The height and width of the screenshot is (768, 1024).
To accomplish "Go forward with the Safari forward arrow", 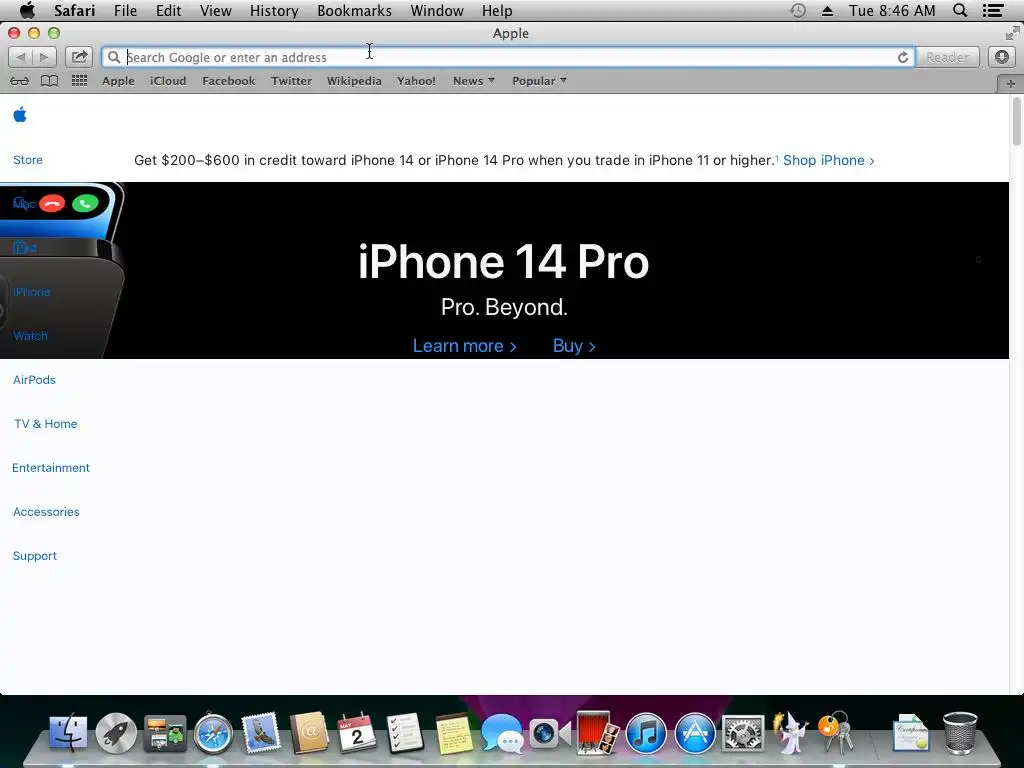I will (44, 57).
